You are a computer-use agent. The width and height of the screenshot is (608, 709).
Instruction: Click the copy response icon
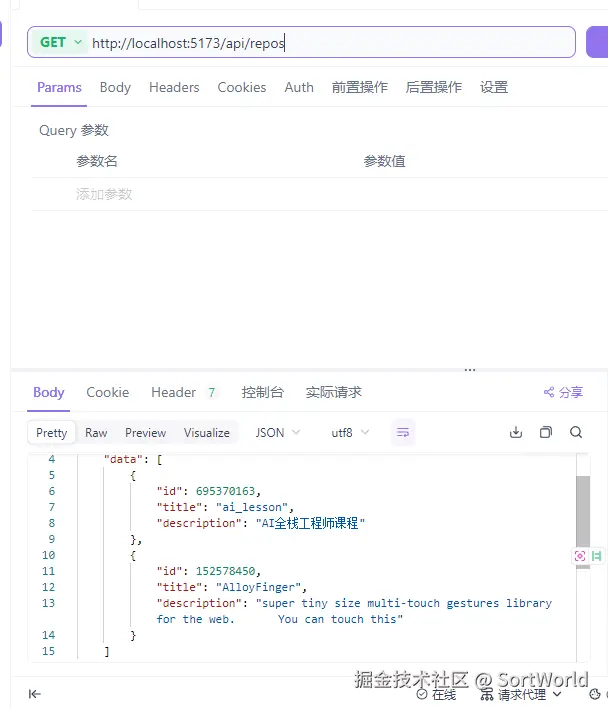546,432
